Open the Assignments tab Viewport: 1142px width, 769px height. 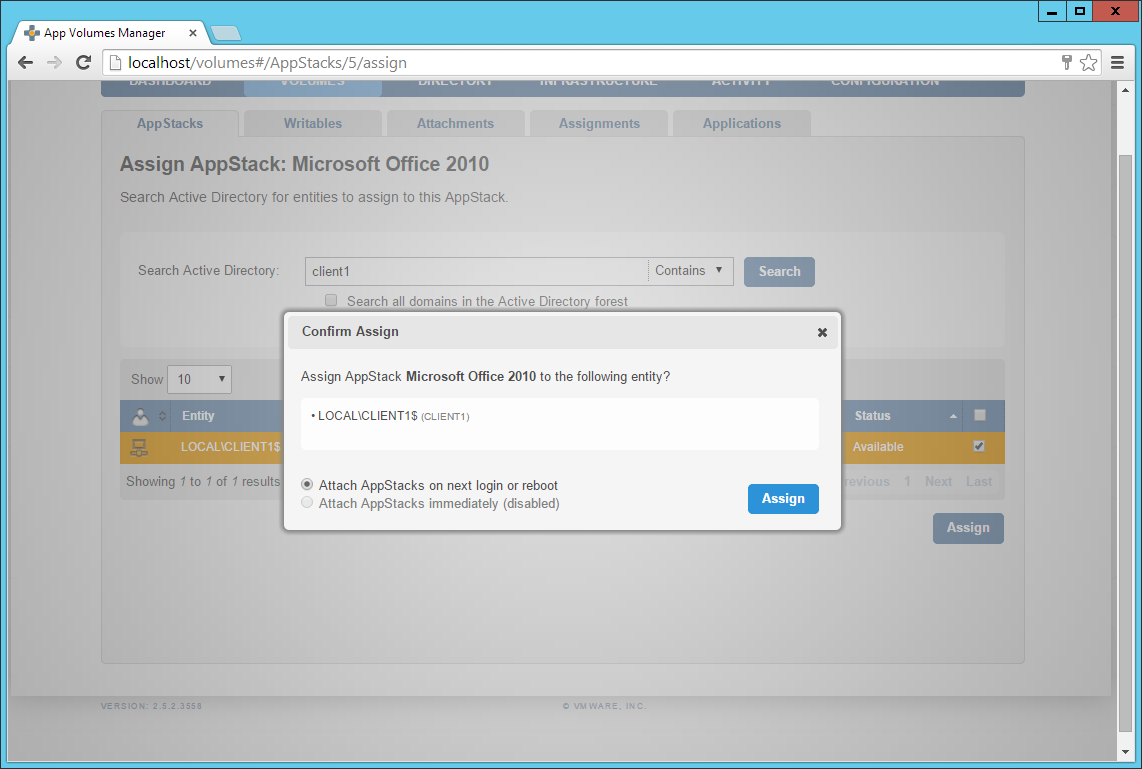point(599,124)
